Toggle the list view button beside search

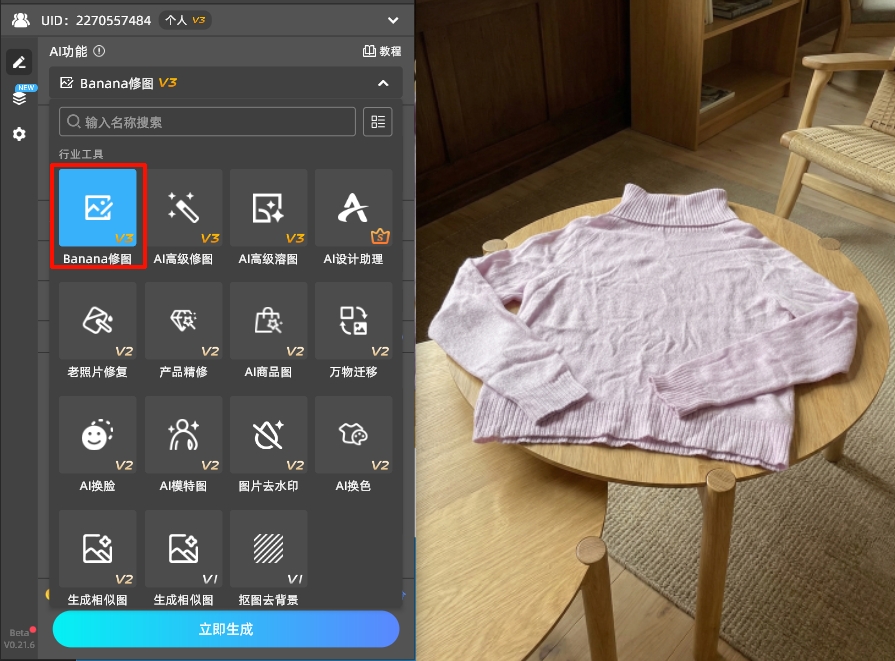click(x=378, y=122)
